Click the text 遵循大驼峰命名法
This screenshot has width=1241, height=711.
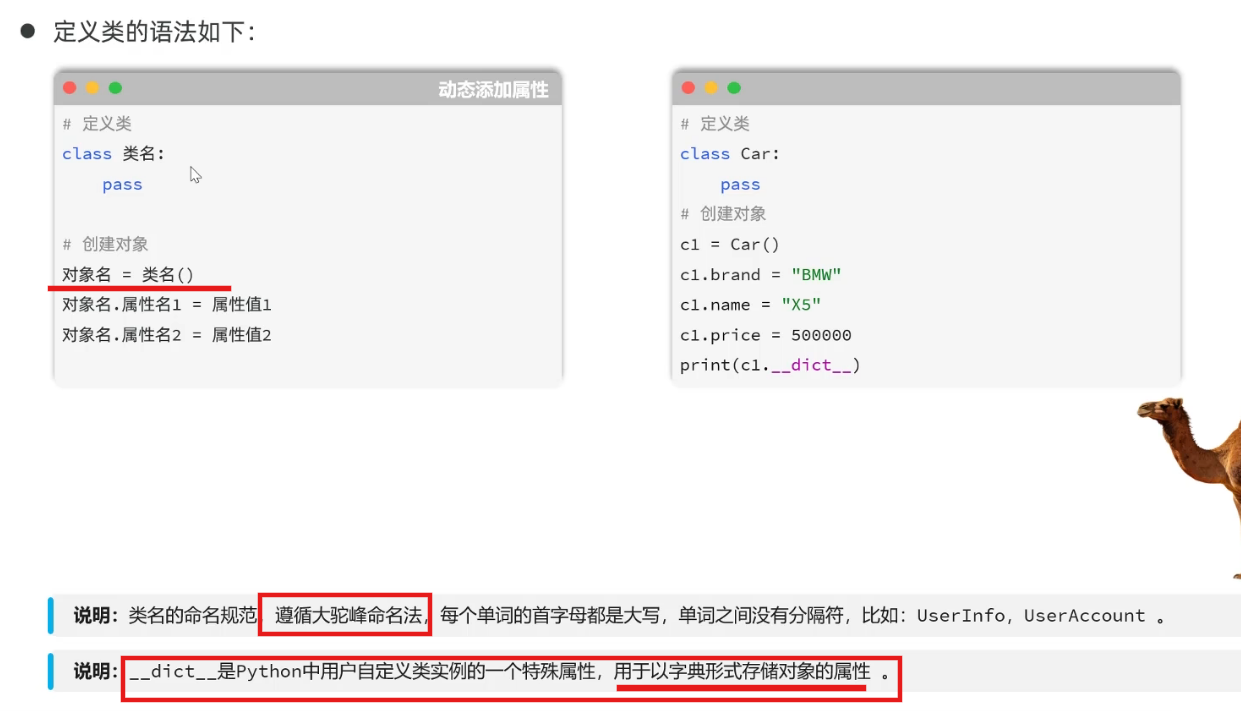pos(349,616)
